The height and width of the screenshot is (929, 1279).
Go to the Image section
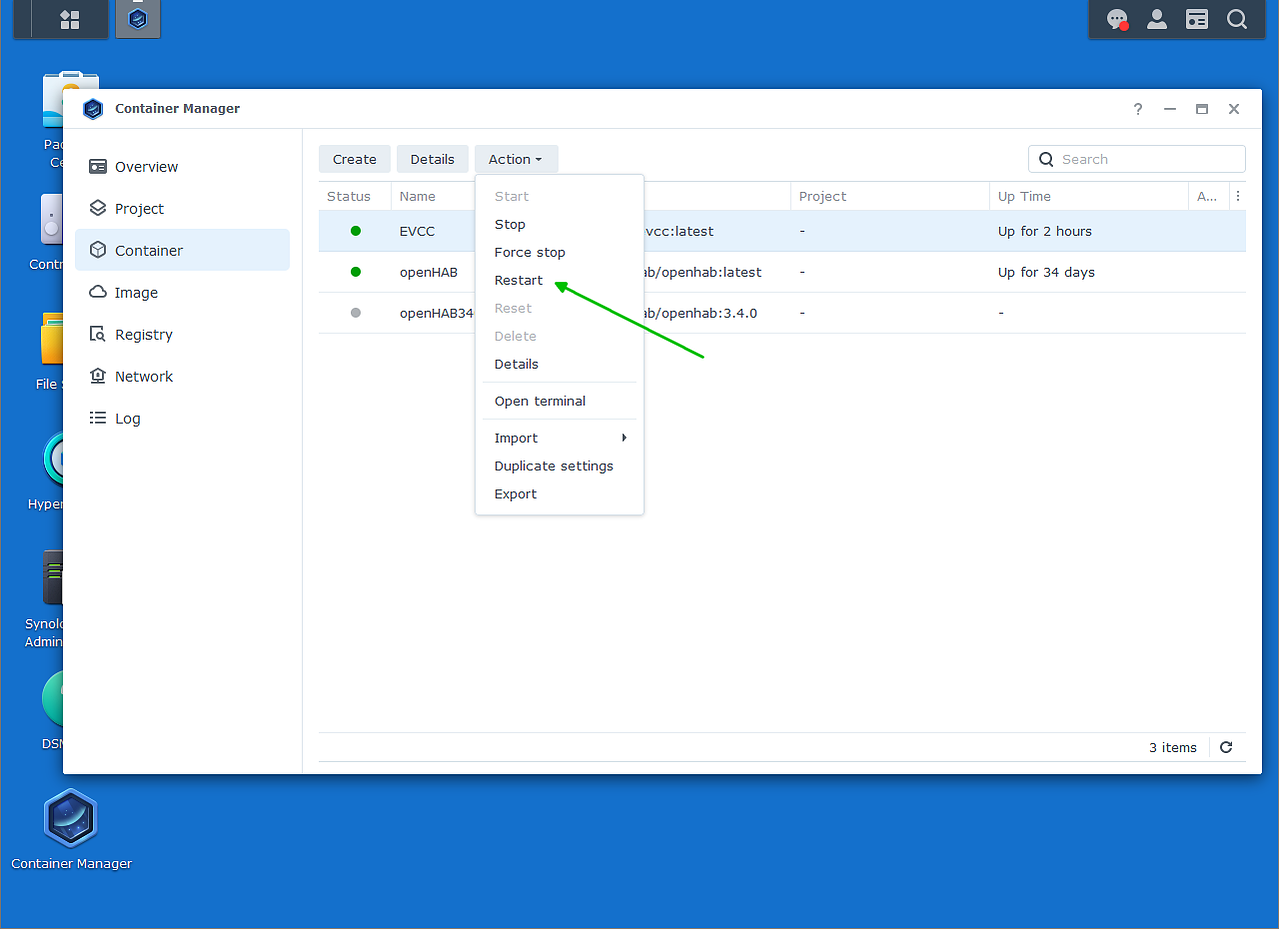click(x=182, y=293)
